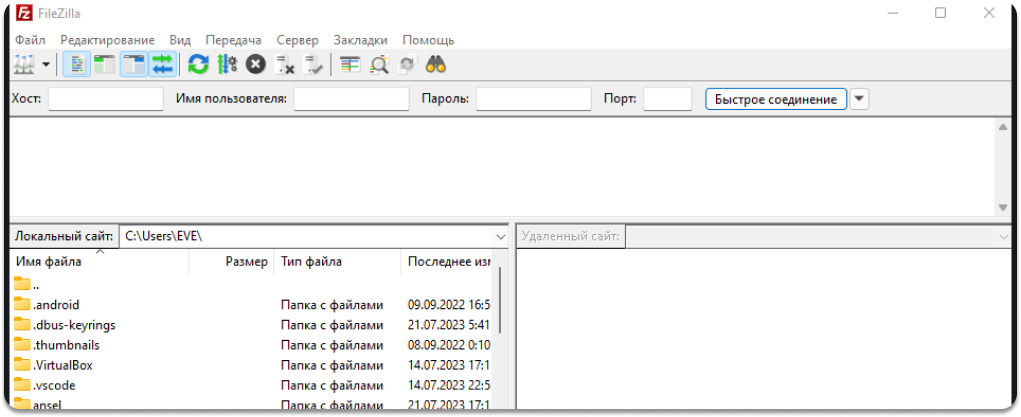The width and height of the screenshot is (1021, 417).
Task: Click into the Хост input field
Action: point(105,99)
